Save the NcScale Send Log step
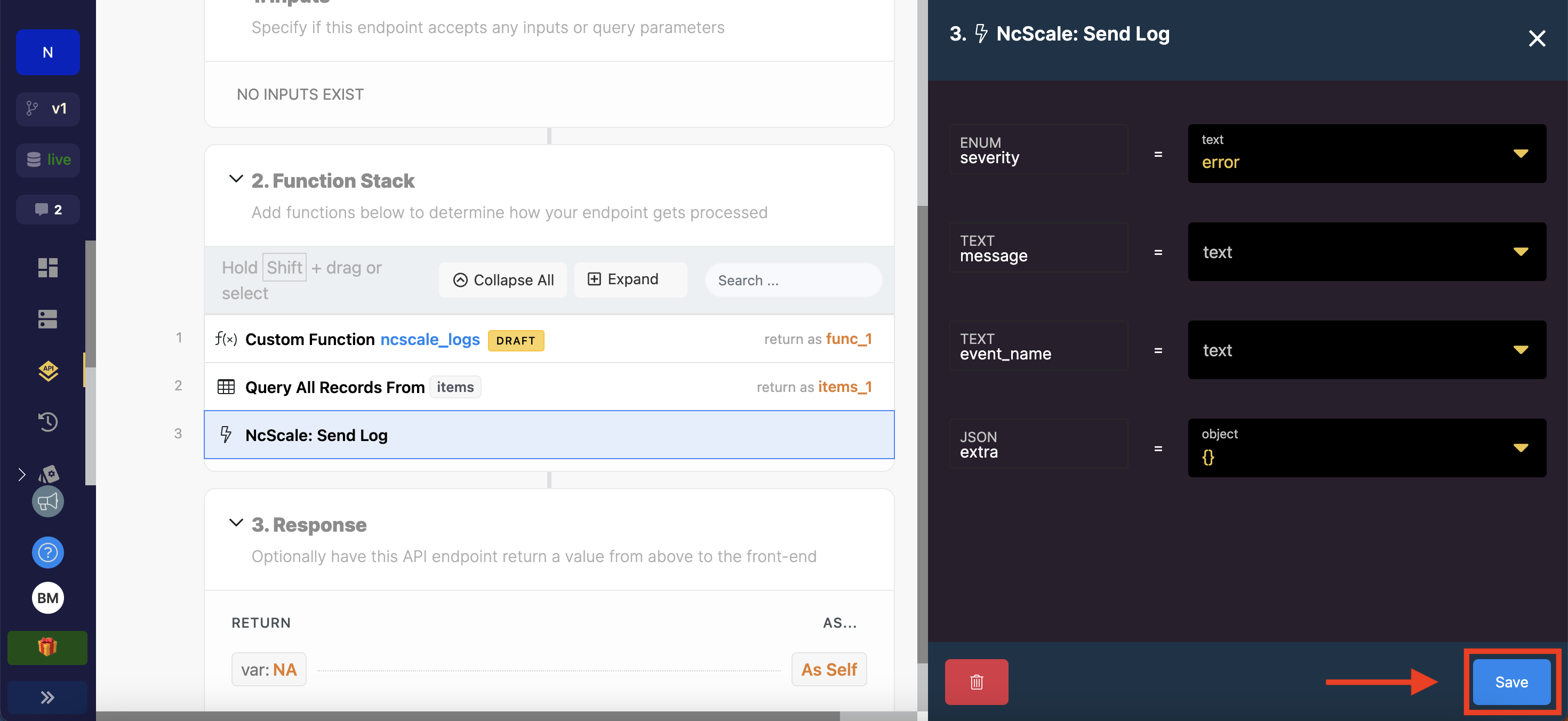The width and height of the screenshot is (1568, 721). [x=1511, y=682]
